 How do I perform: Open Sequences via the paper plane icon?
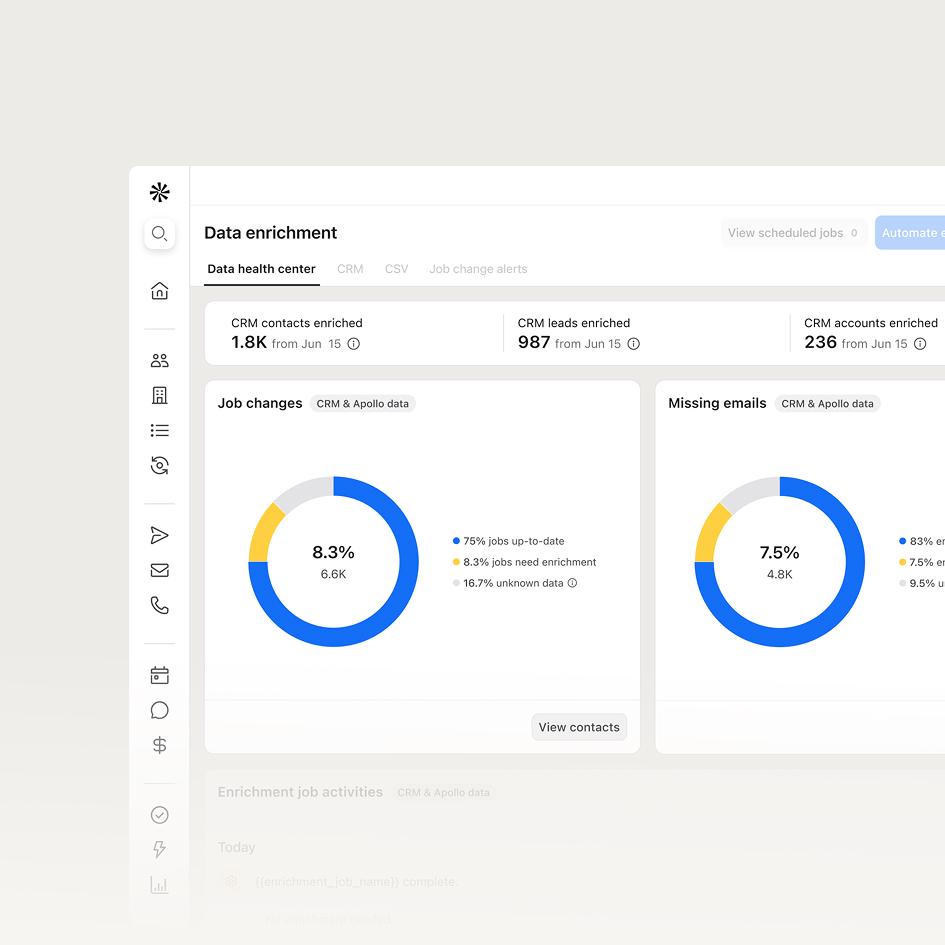[x=159, y=535]
